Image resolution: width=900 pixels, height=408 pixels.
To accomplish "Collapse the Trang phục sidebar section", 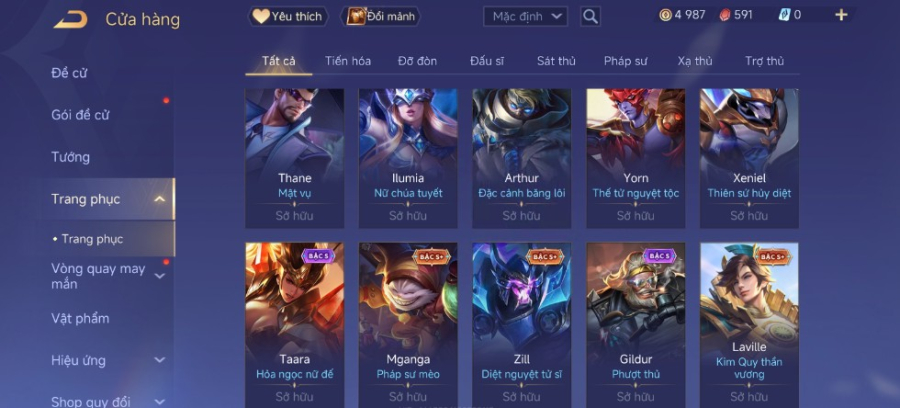I will tap(160, 199).
